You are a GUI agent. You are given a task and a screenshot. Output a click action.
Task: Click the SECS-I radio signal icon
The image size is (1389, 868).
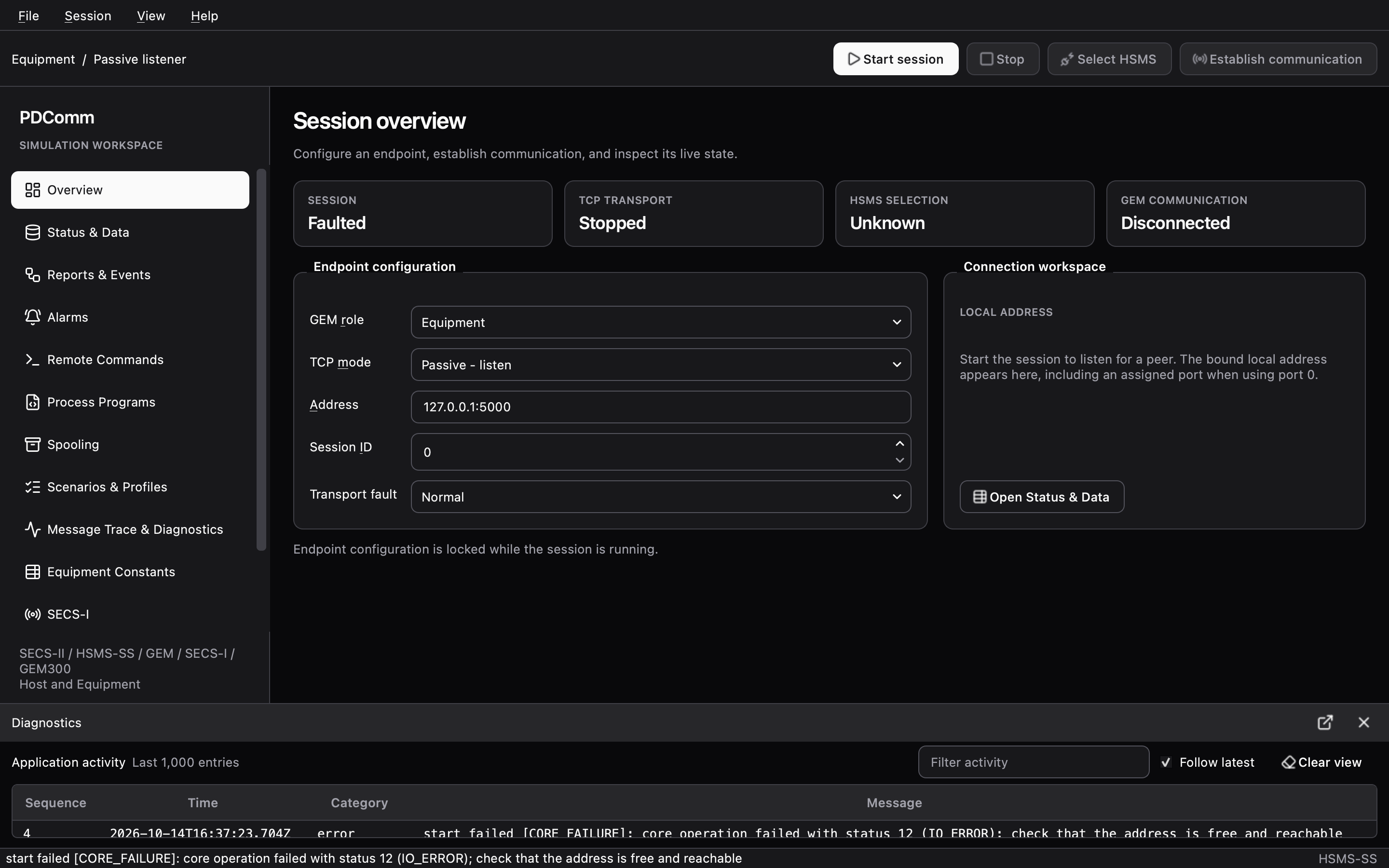33,614
